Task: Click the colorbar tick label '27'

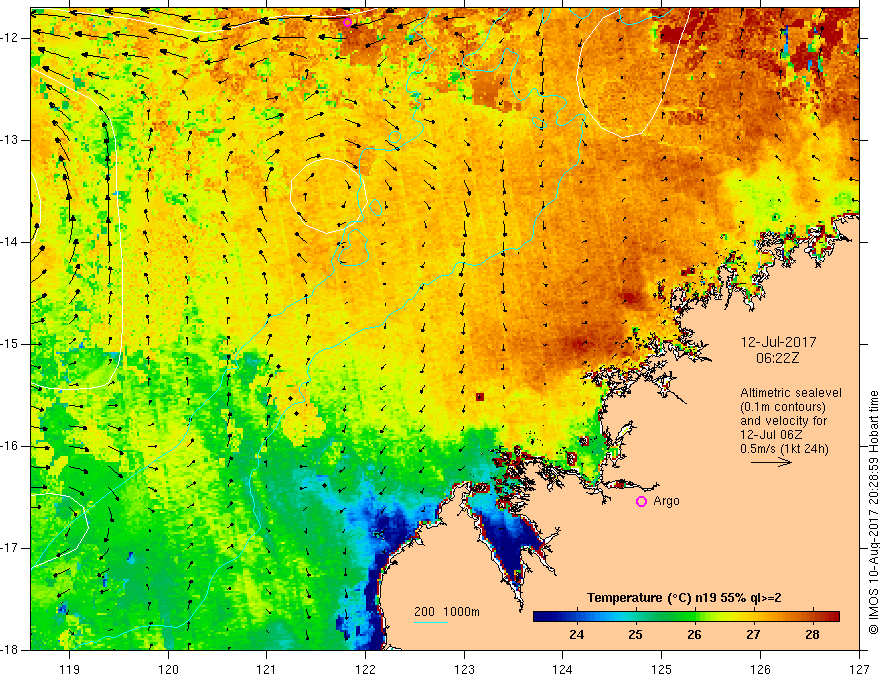Action: (753, 635)
